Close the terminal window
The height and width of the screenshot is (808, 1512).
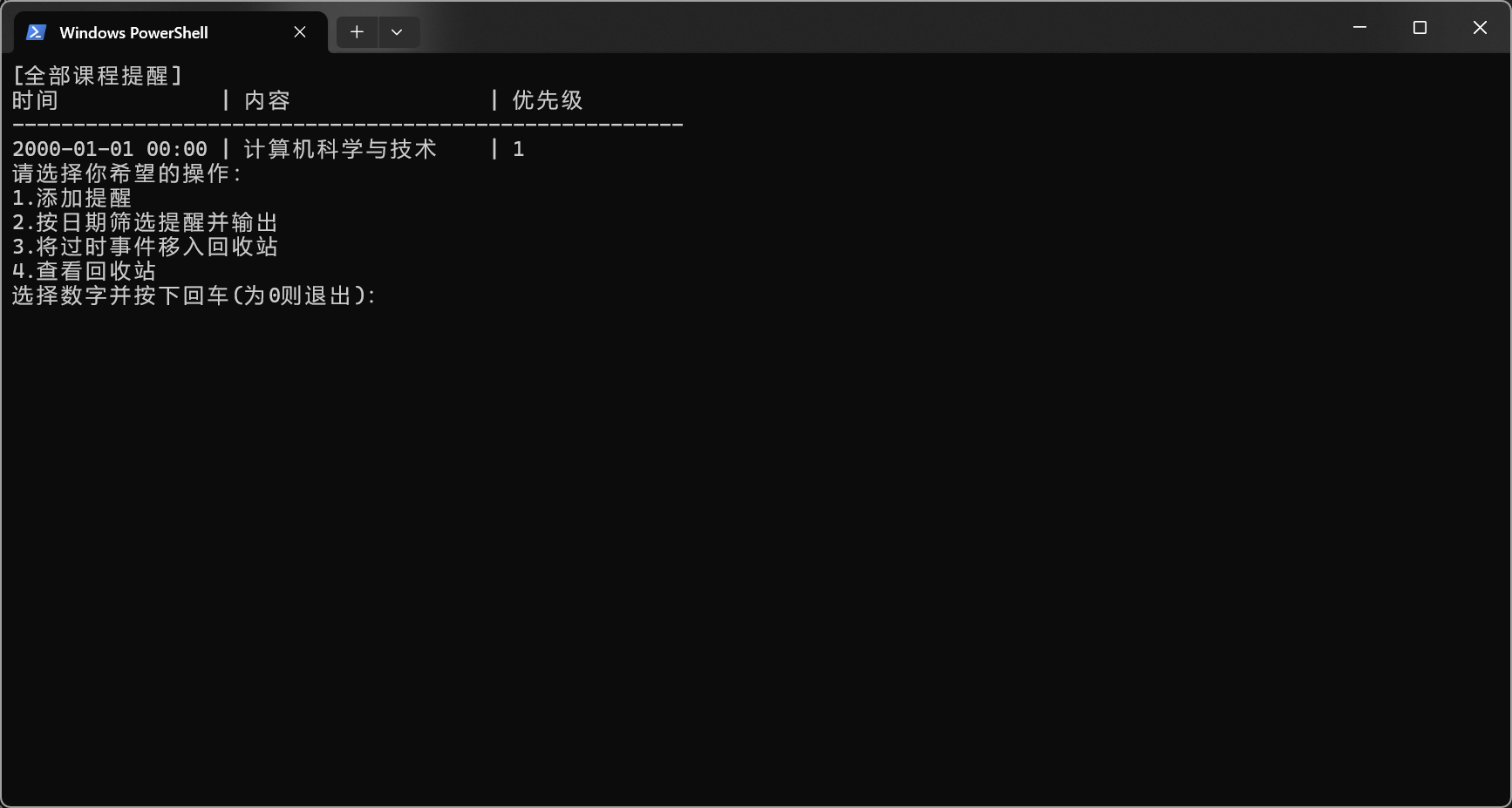[x=1480, y=28]
